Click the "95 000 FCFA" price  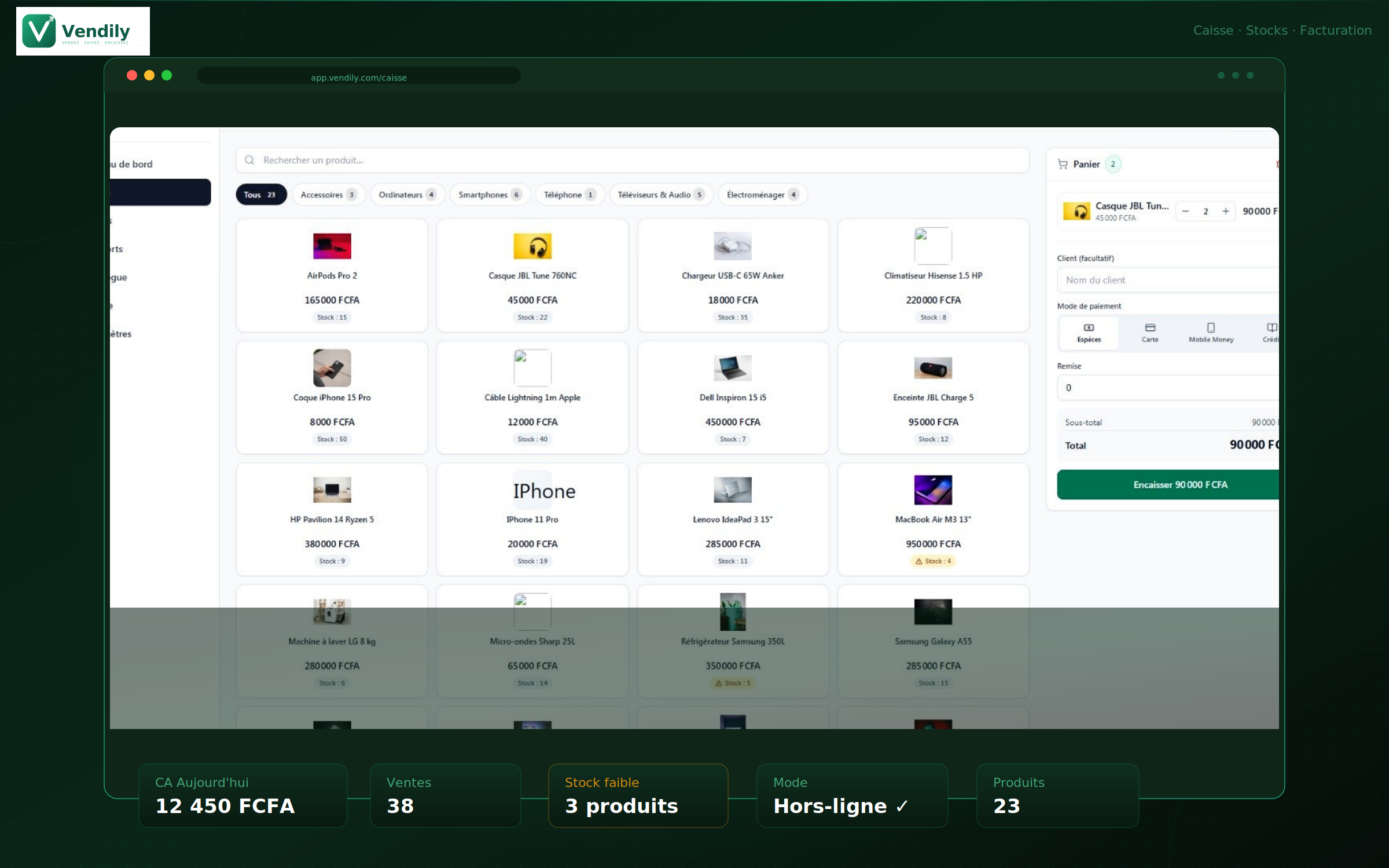933,422
